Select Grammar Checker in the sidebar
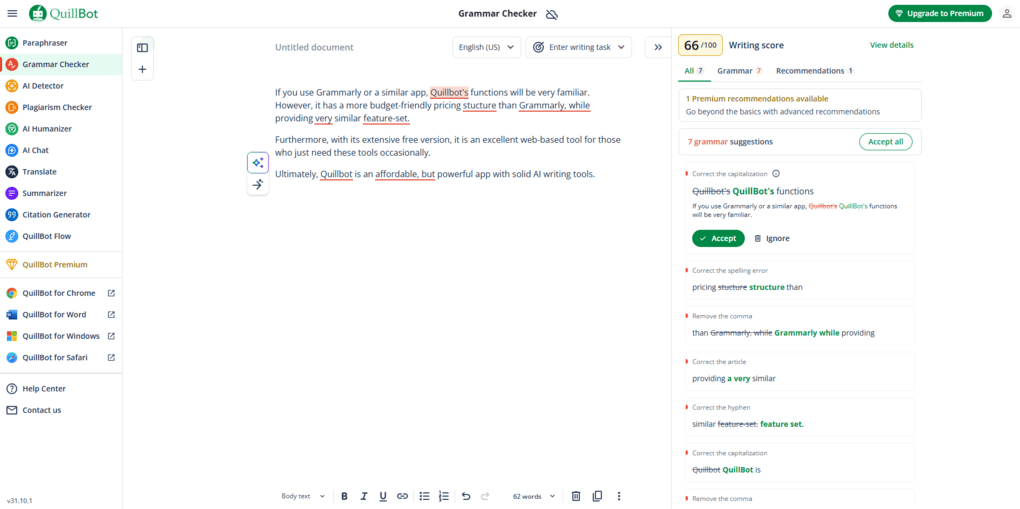The width and height of the screenshot is (1020, 509). pyautogui.click(x=61, y=64)
